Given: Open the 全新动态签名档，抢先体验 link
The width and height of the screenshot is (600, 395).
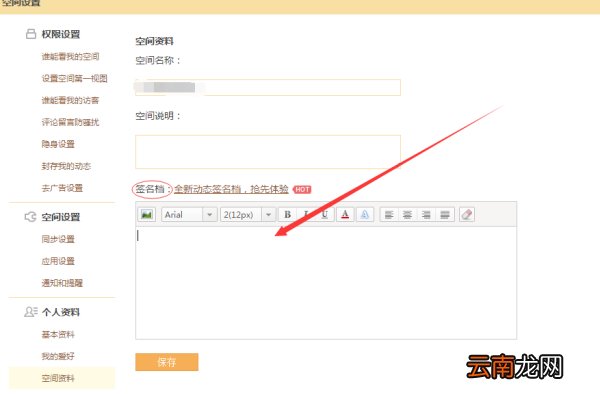Looking at the screenshot, I should 231,189.
